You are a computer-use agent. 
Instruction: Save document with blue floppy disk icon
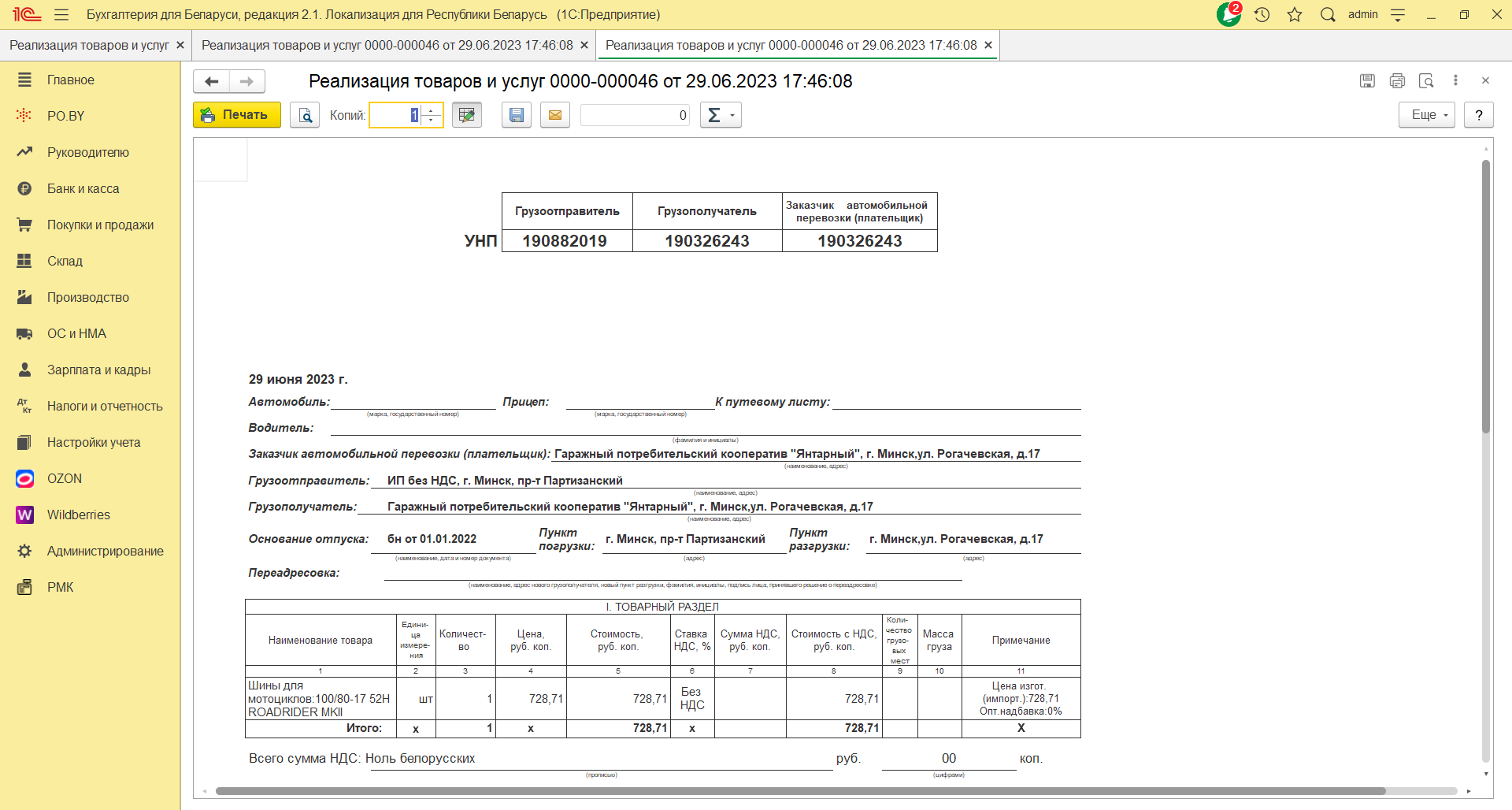click(517, 115)
